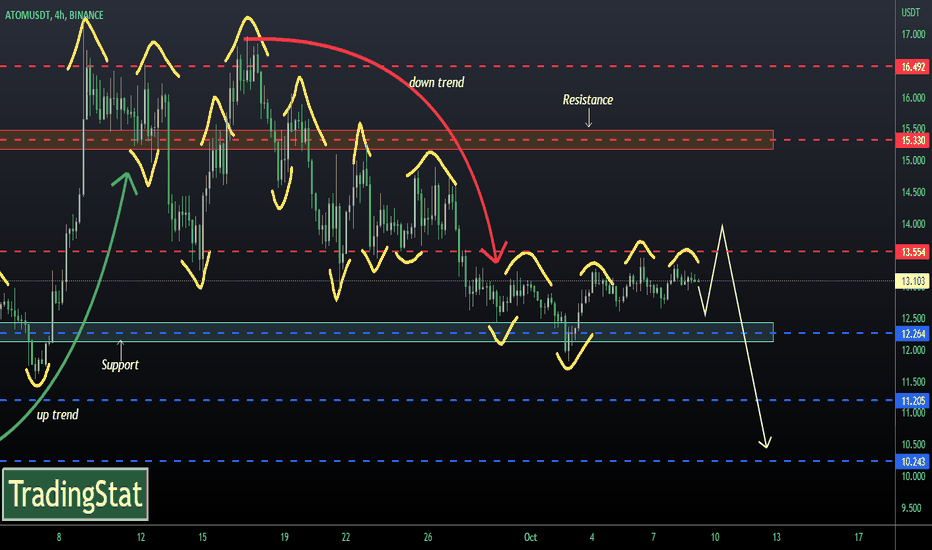Select the red 16.492 price label

point(912,67)
